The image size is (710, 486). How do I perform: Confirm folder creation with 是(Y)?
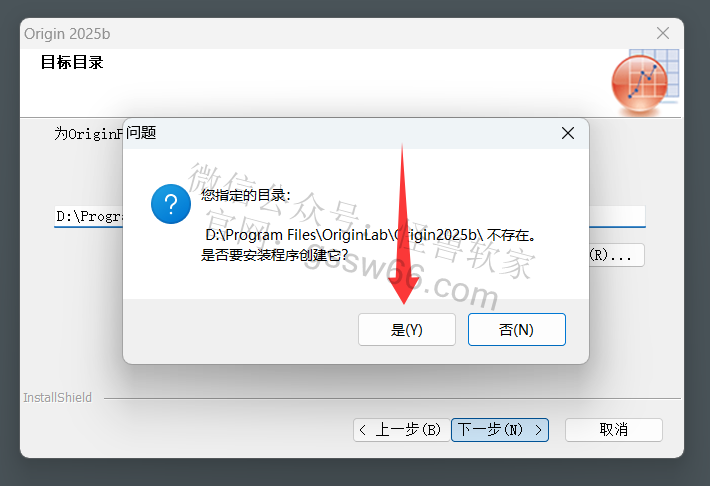[x=407, y=330]
